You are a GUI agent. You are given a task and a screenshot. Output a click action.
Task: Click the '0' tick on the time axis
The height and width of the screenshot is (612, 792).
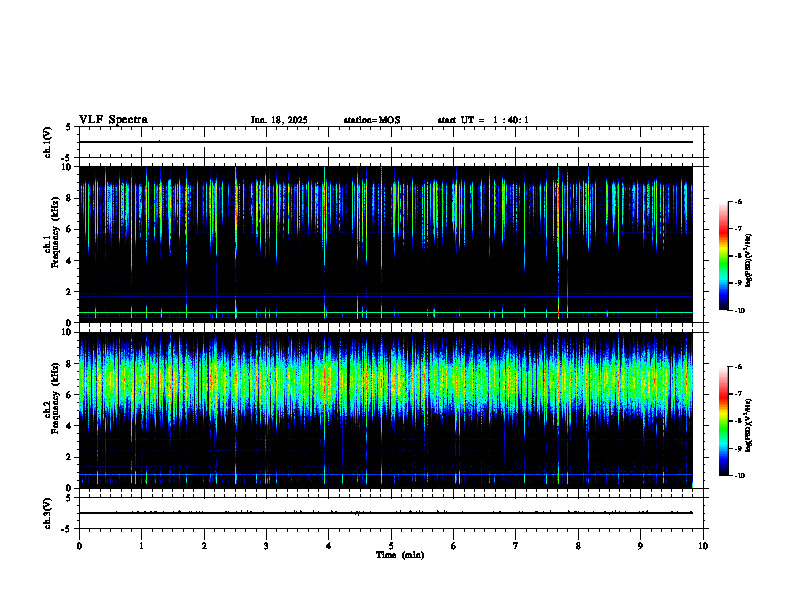tap(79, 546)
